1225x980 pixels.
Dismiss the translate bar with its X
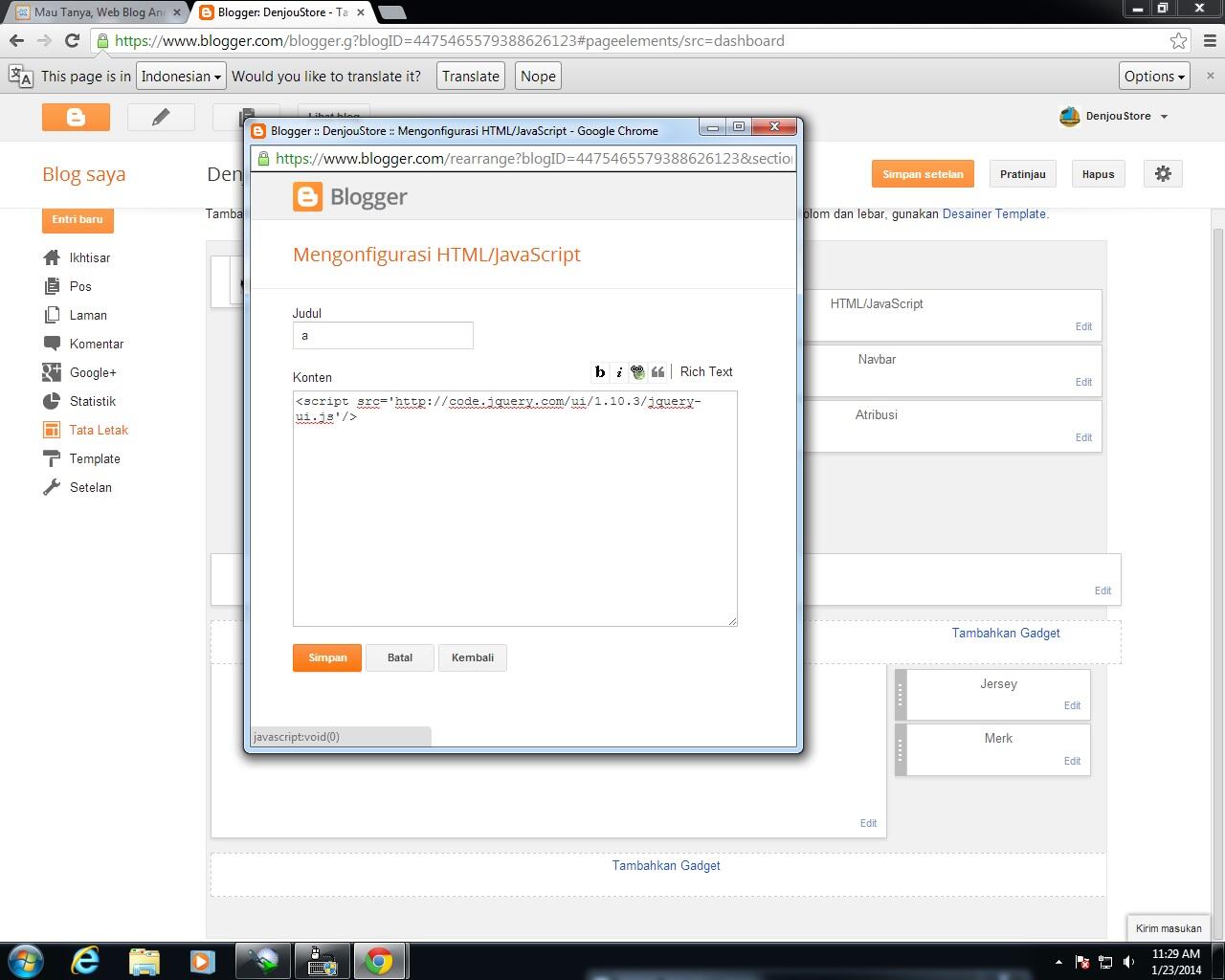(x=1210, y=76)
